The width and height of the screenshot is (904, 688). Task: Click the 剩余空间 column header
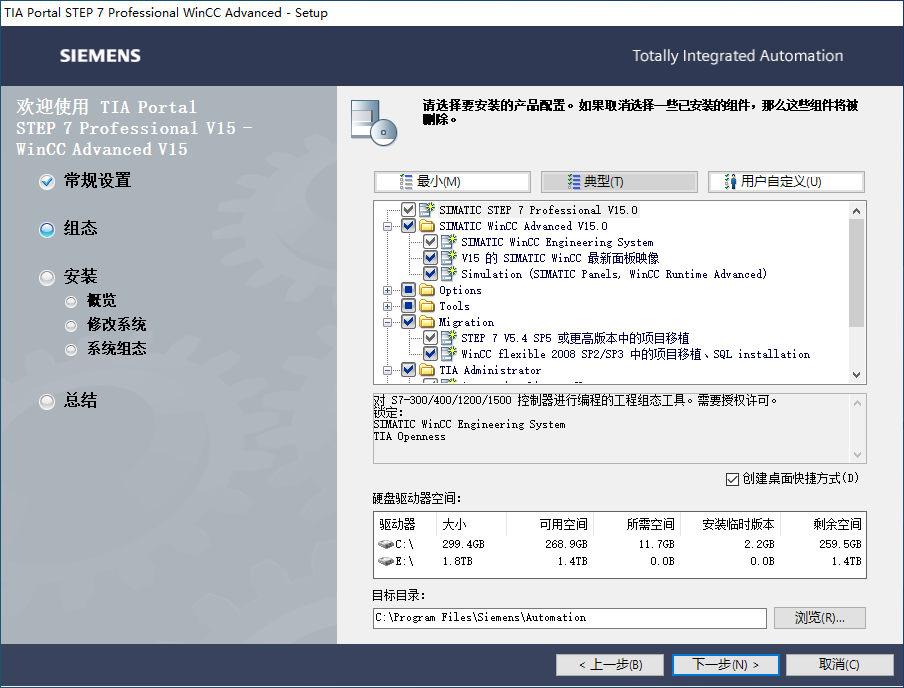coord(822,524)
